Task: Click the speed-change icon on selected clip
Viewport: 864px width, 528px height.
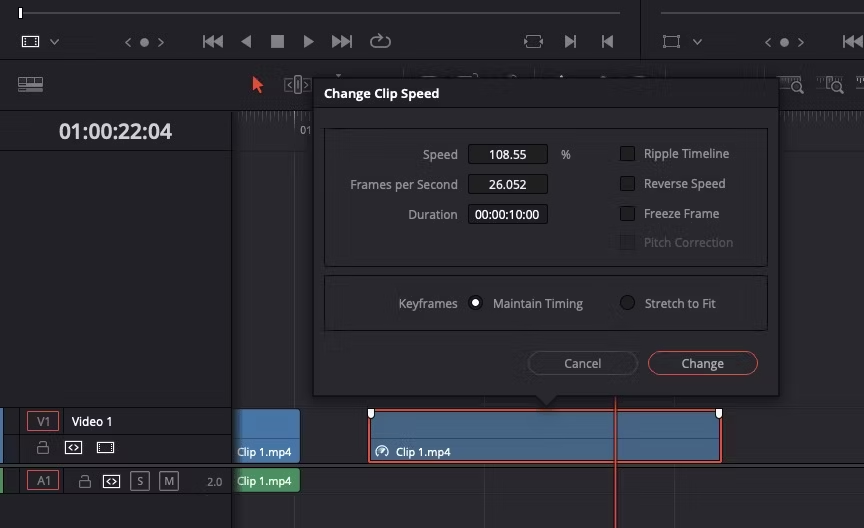Action: click(x=382, y=451)
